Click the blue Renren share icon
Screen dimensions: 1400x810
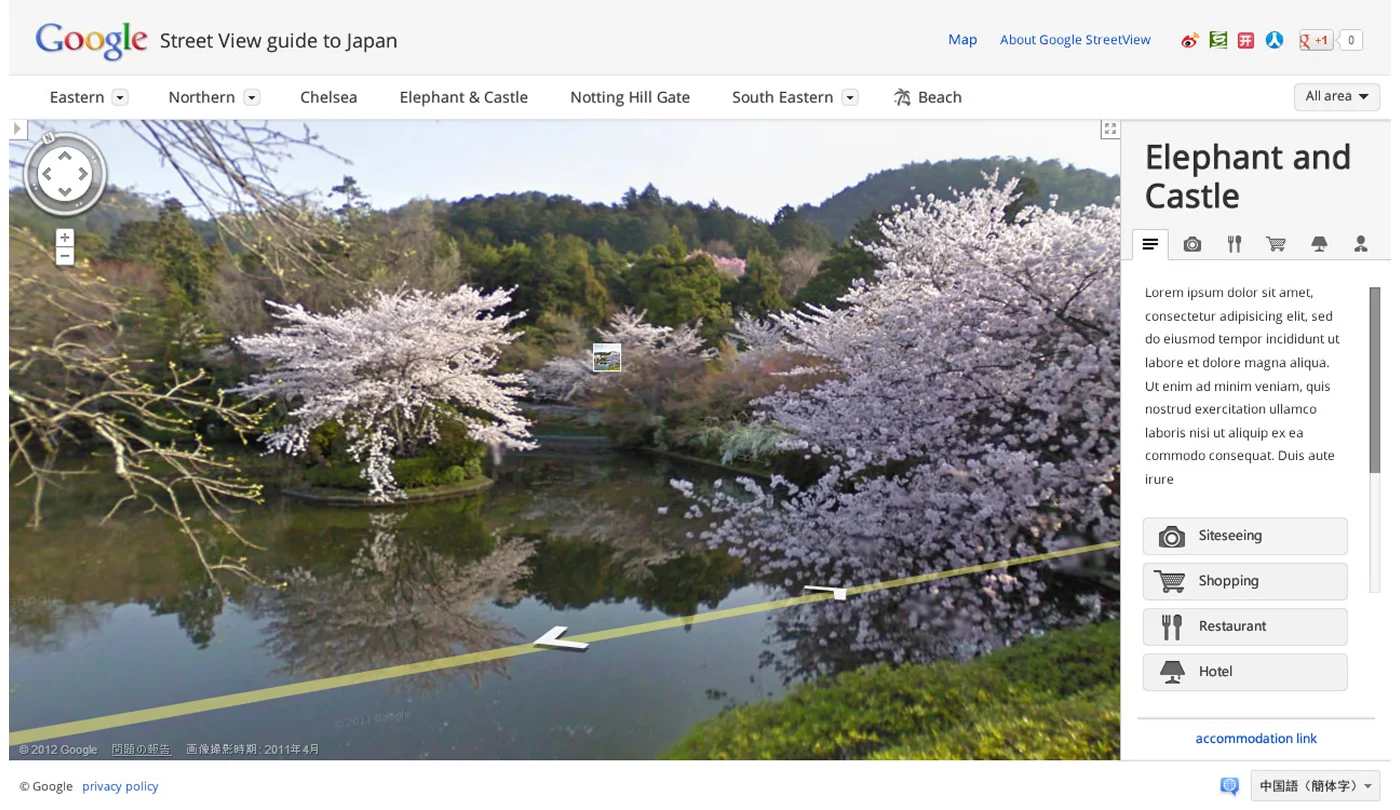coord(1274,41)
